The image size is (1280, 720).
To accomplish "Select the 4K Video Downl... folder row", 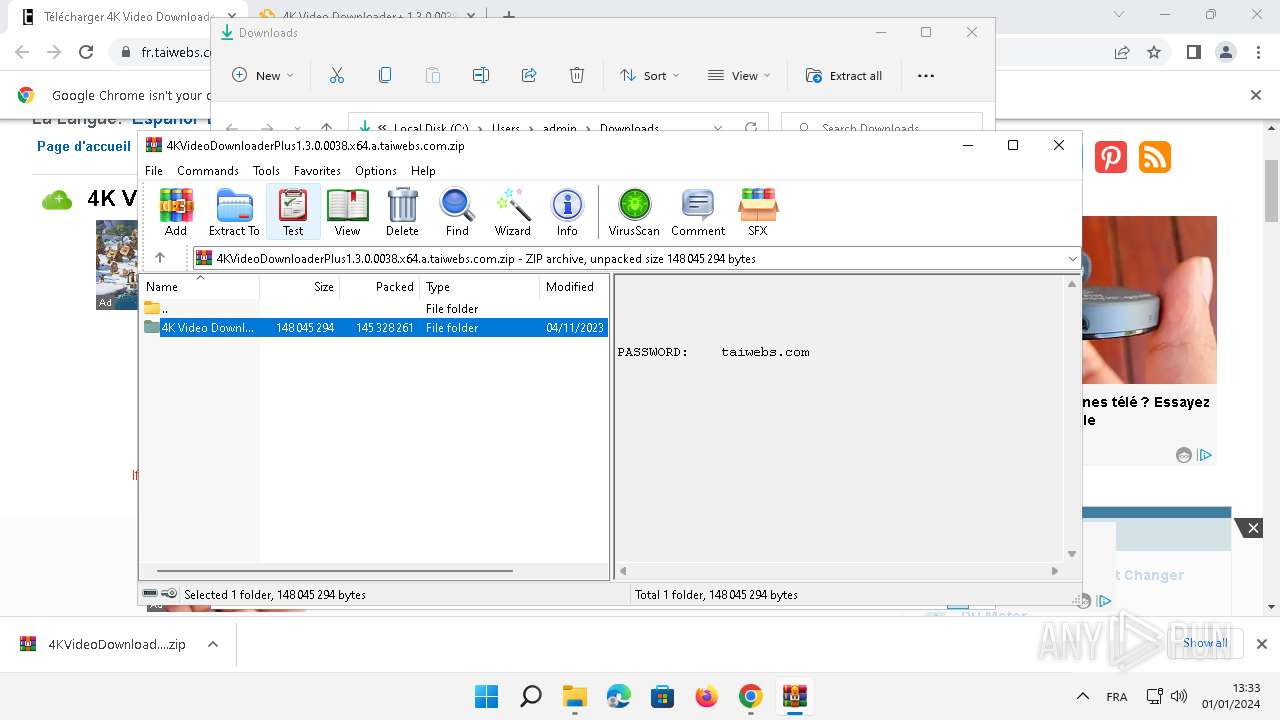I will [374, 327].
